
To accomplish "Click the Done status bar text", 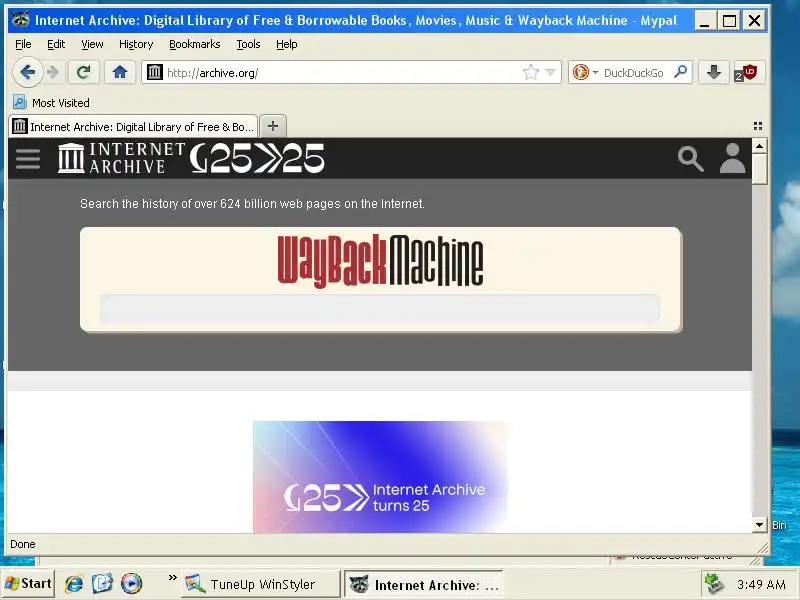I will 23,544.
